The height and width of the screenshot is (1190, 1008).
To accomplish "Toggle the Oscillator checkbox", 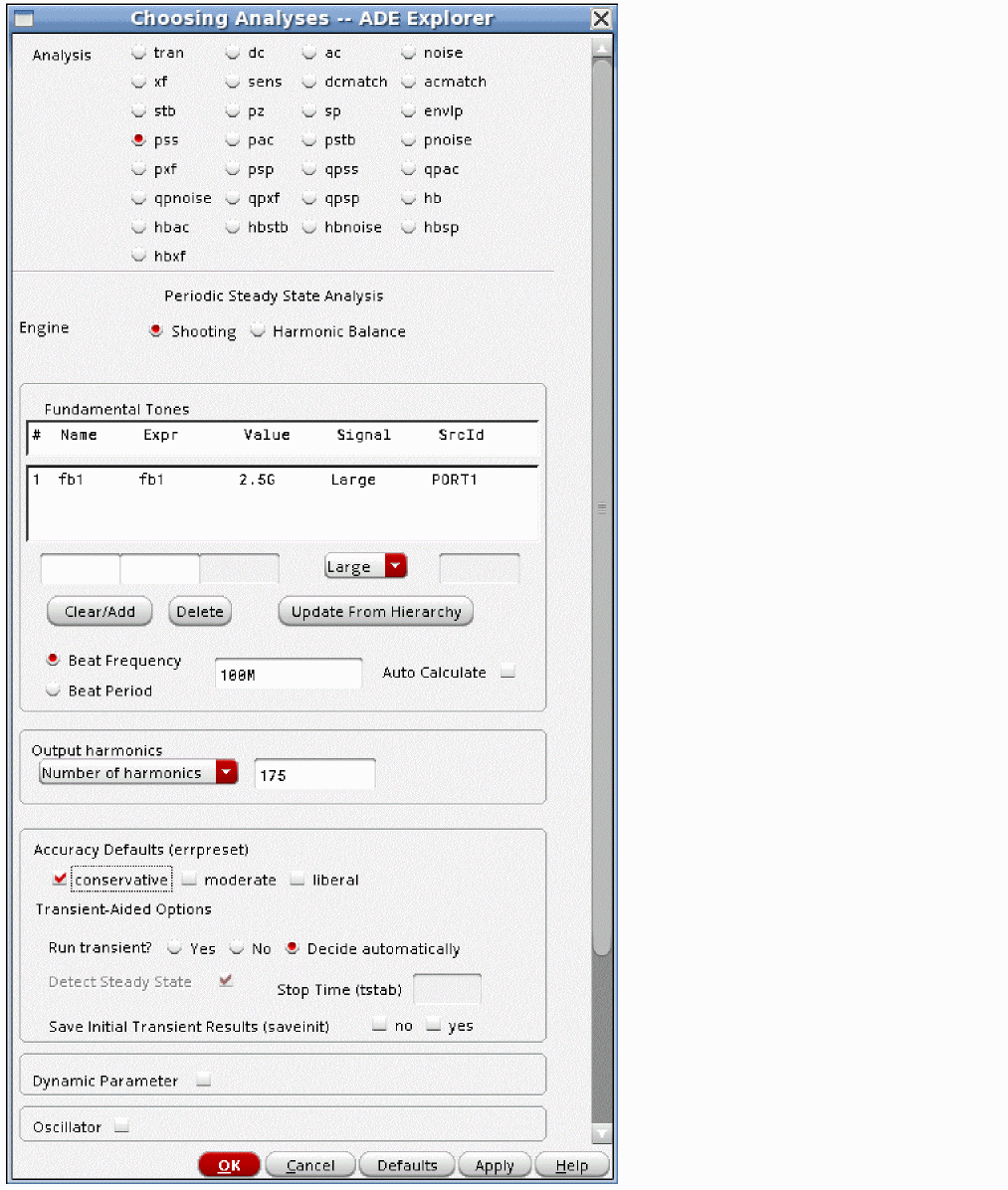I will 121,1126.
